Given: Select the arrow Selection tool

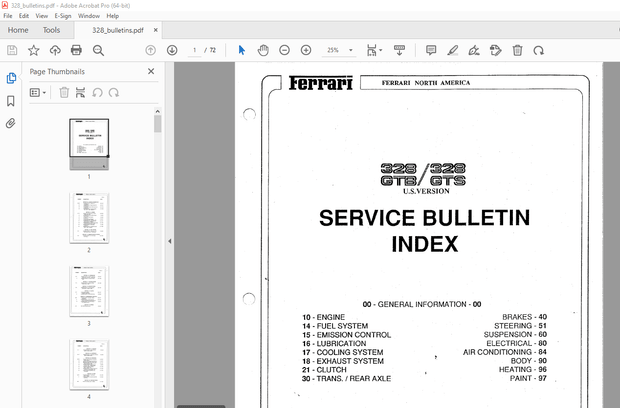Looking at the screenshot, I should (242, 50).
